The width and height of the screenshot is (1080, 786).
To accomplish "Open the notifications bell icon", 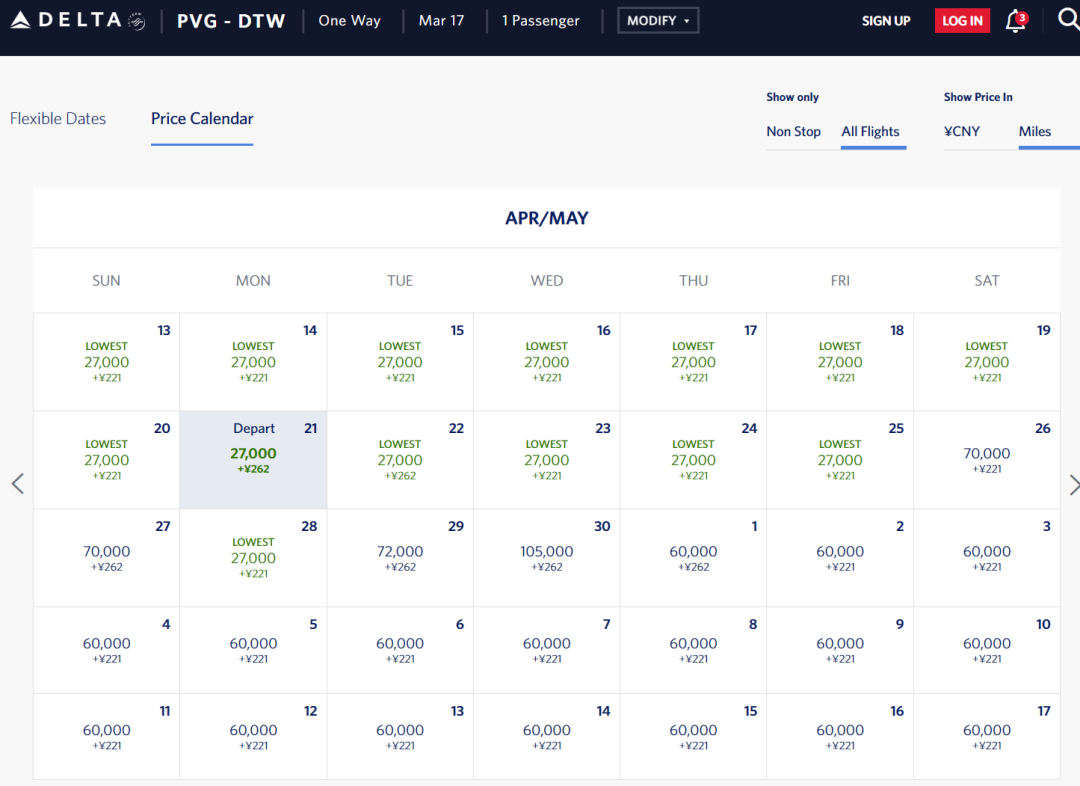I will coord(1016,21).
